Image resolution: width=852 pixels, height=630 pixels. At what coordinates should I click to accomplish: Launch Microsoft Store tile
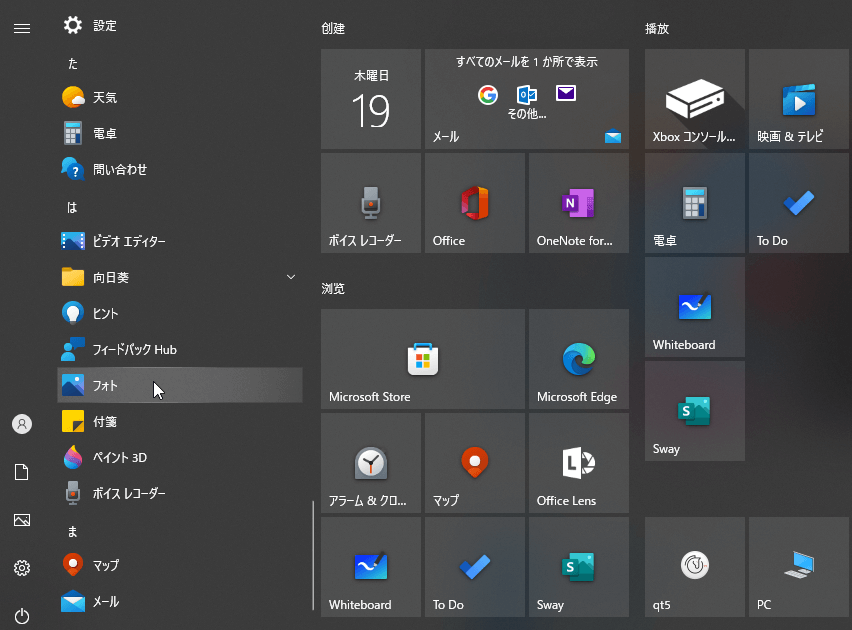(x=422, y=358)
